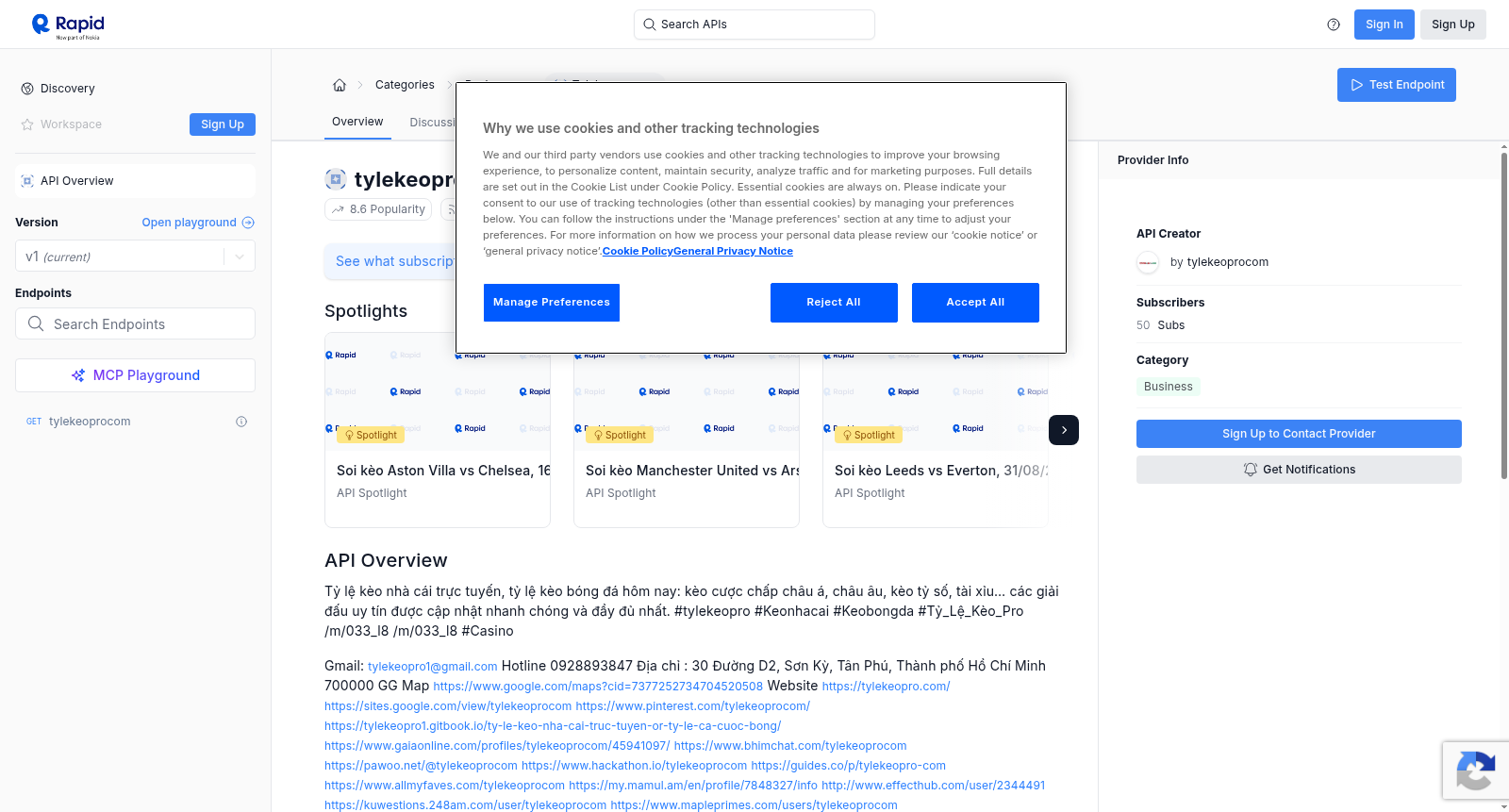This screenshot has width=1509, height=812.
Task: Open the tylekeoprocom endpoint info icon
Action: click(241, 422)
